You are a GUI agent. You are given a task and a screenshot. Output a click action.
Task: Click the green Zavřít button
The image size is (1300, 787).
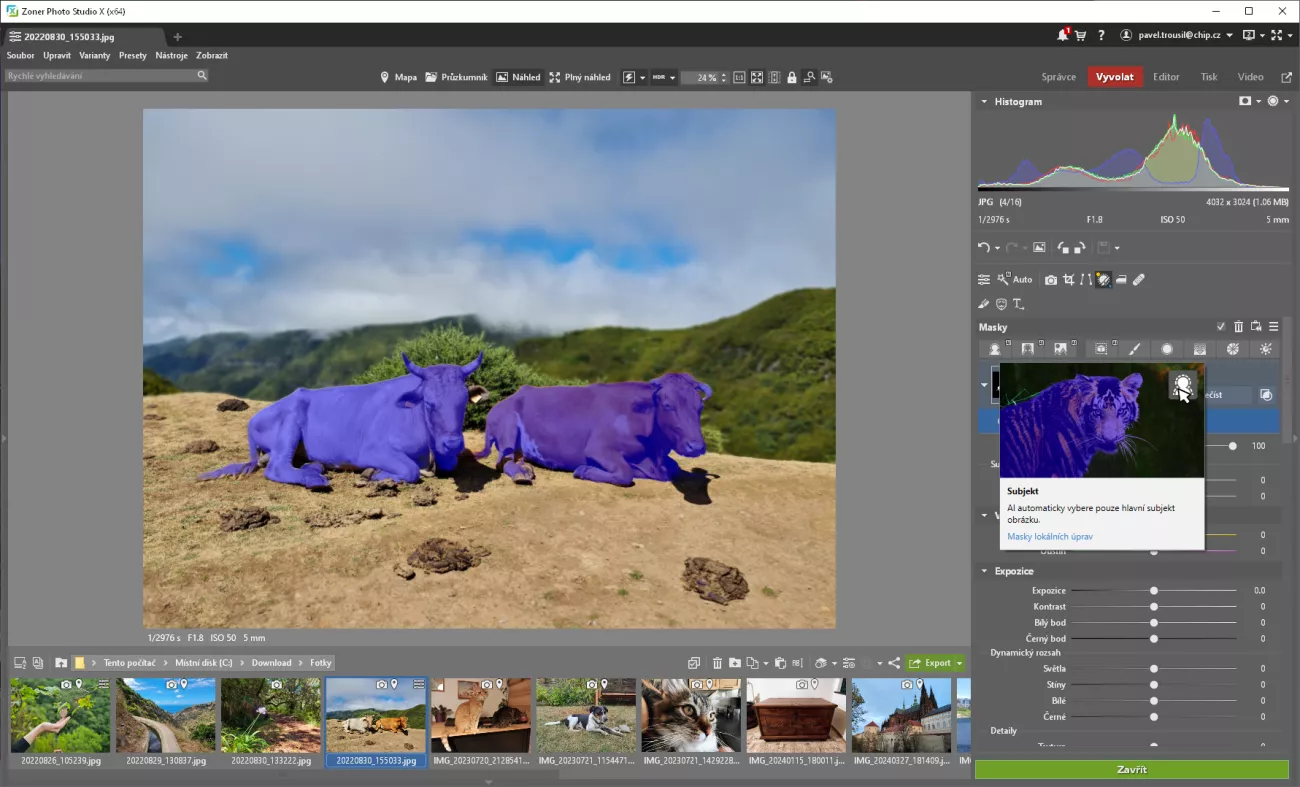1131,770
